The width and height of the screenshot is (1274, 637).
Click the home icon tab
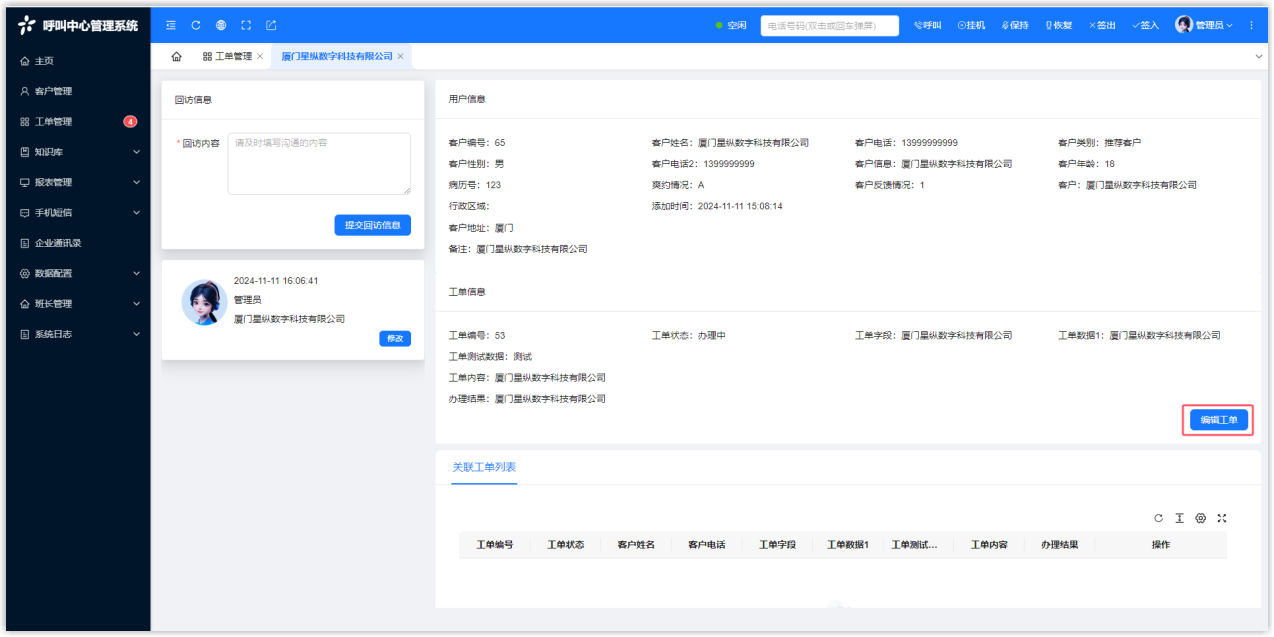[177, 57]
